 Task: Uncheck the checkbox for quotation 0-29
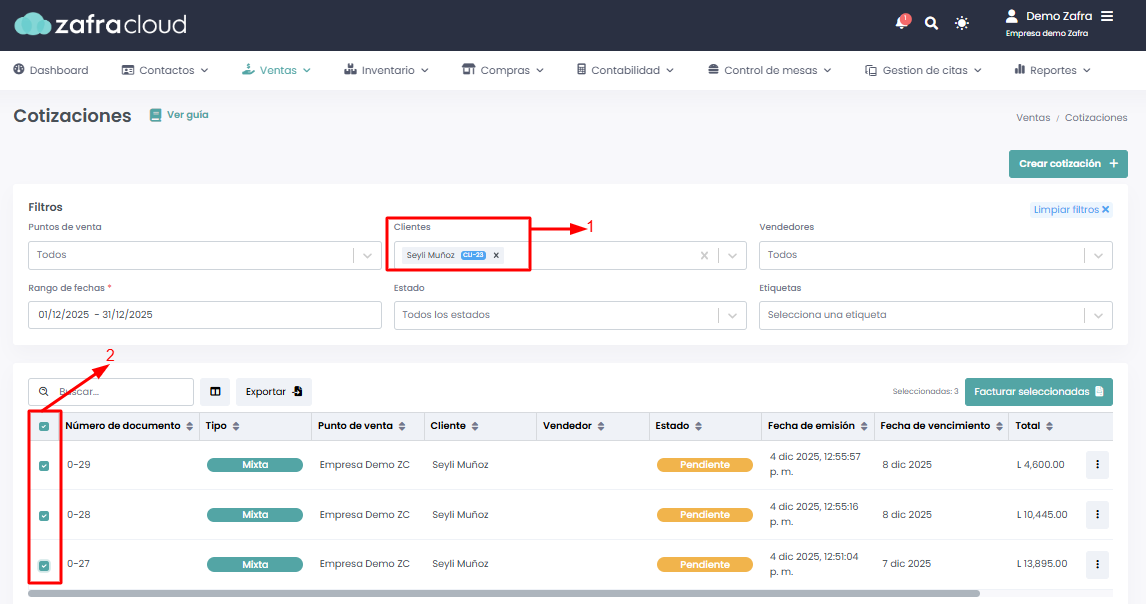pos(44,466)
